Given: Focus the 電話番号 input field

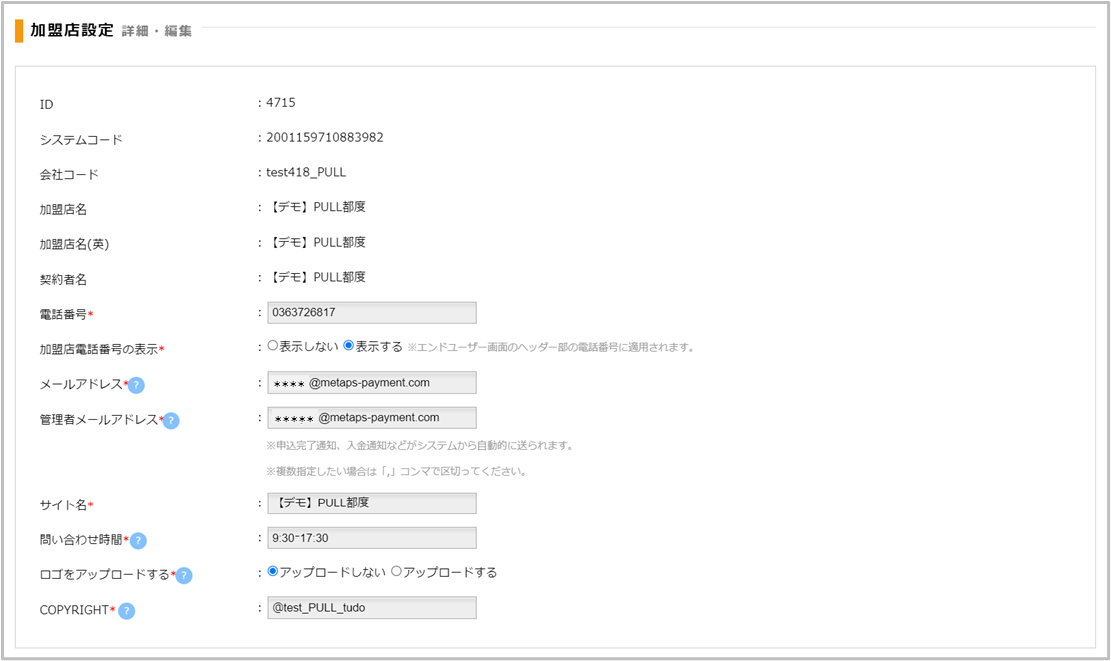Looking at the screenshot, I should click(371, 313).
